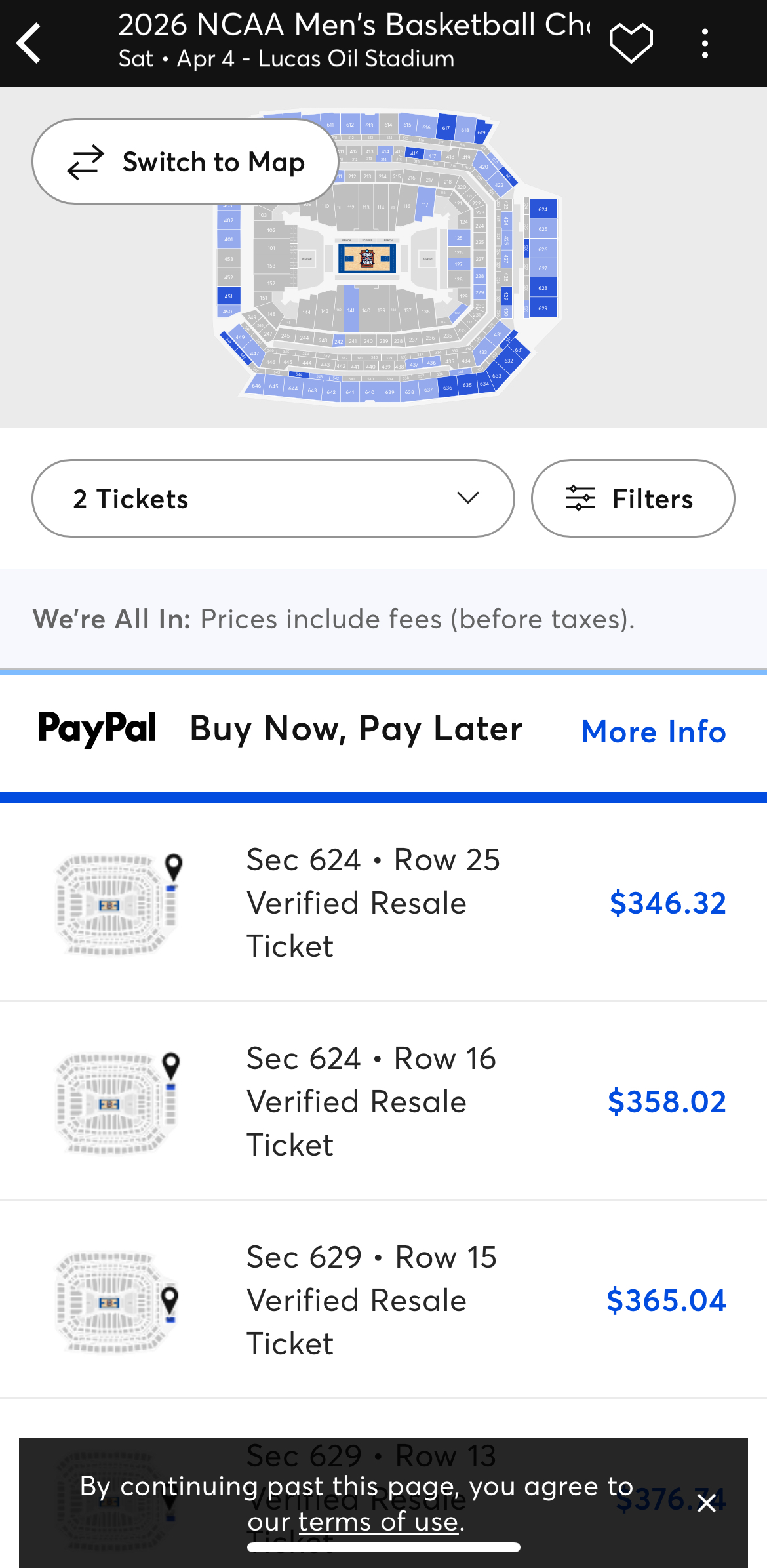The image size is (767, 1568).
Task: Favorite event with heart icon
Action: click(631, 43)
